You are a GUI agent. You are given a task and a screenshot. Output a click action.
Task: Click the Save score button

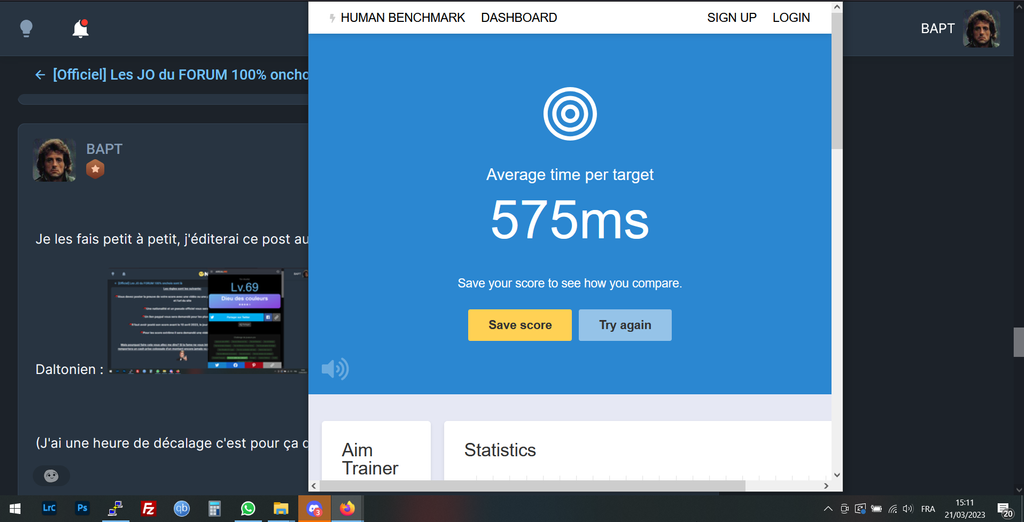click(520, 325)
